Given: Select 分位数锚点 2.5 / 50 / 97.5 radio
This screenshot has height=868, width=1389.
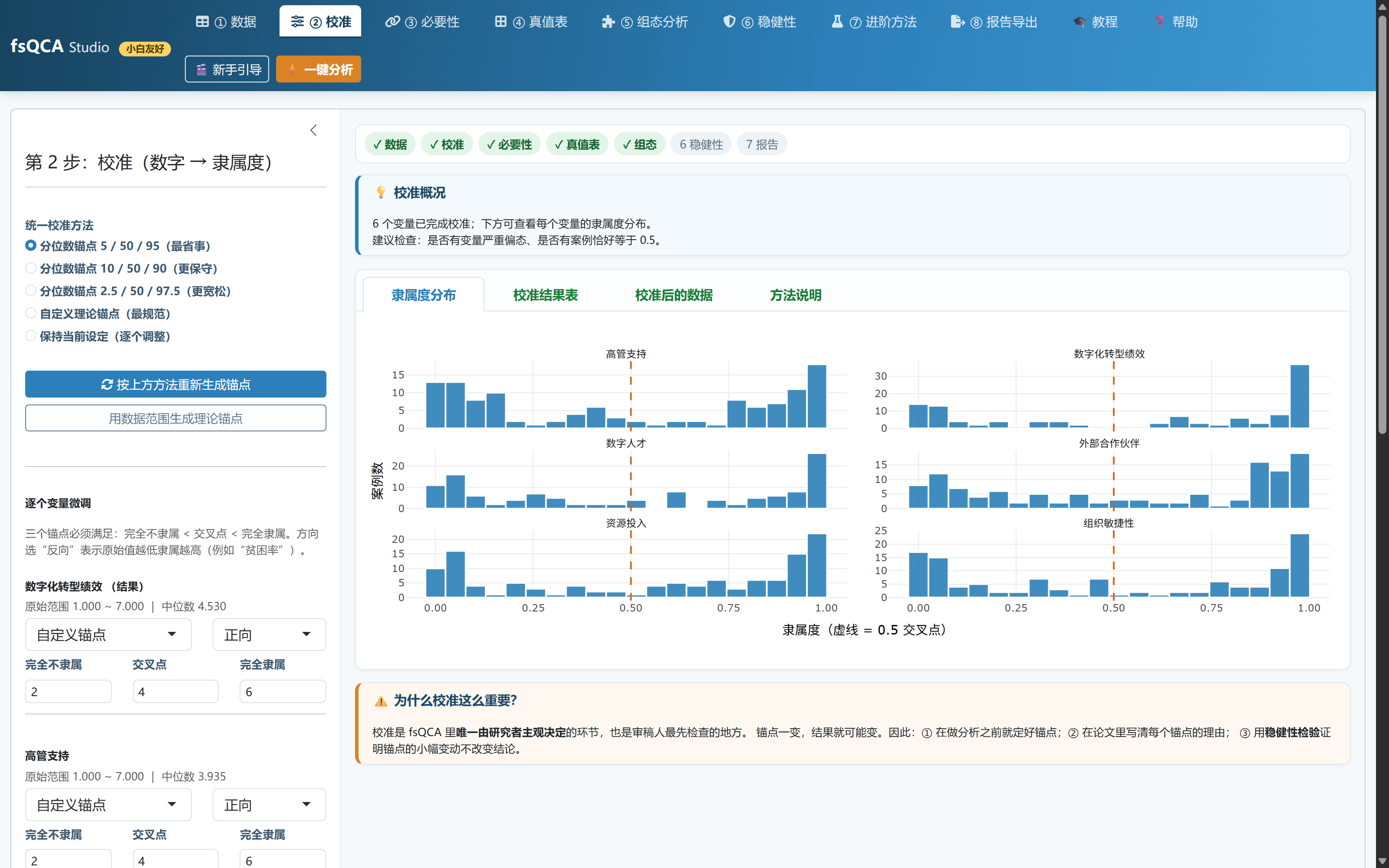Looking at the screenshot, I should tap(31, 290).
